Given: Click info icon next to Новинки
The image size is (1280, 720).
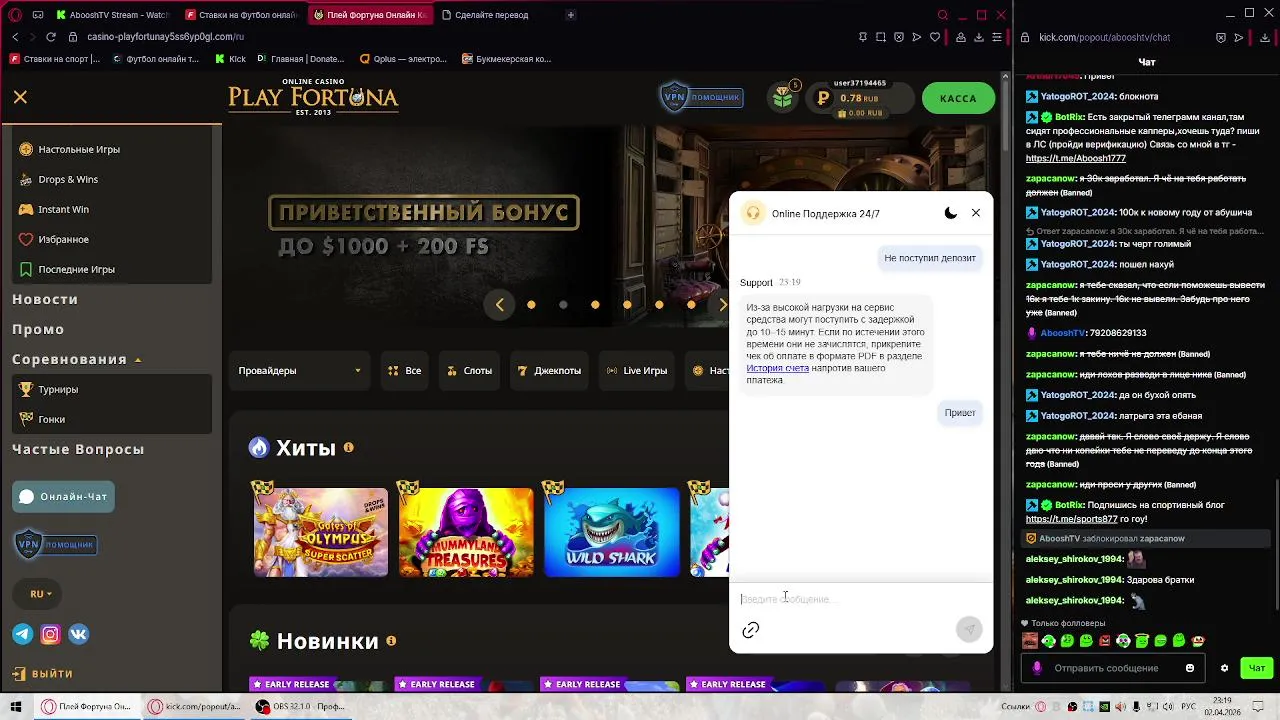Looking at the screenshot, I should pyautogui.click(x=391, y=640).
